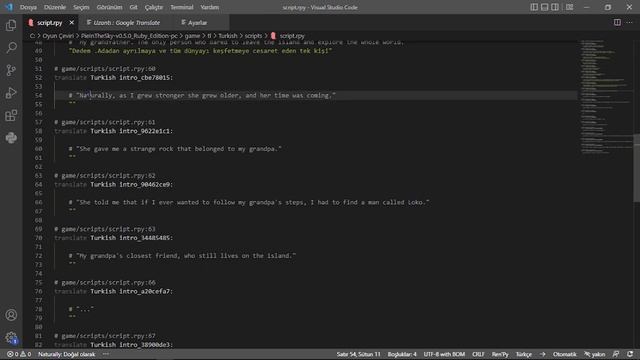The image size is (640, 360).
Task: Open the Manage gear icon
Action: pyautogui.click(x=11, y=338)
